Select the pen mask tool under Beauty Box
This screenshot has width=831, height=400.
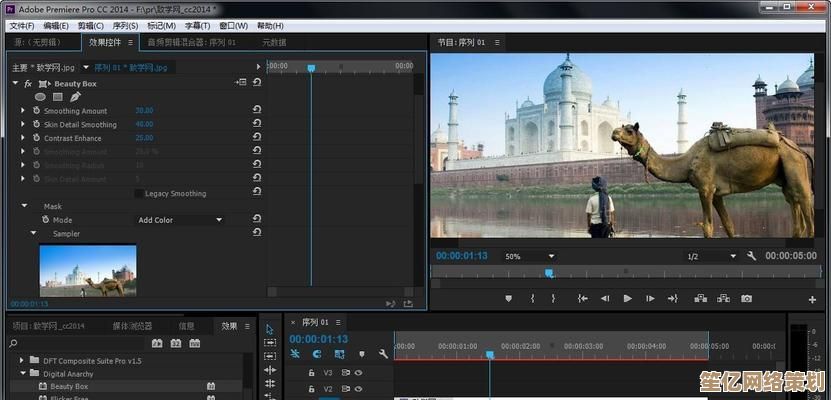coord(75,97)
